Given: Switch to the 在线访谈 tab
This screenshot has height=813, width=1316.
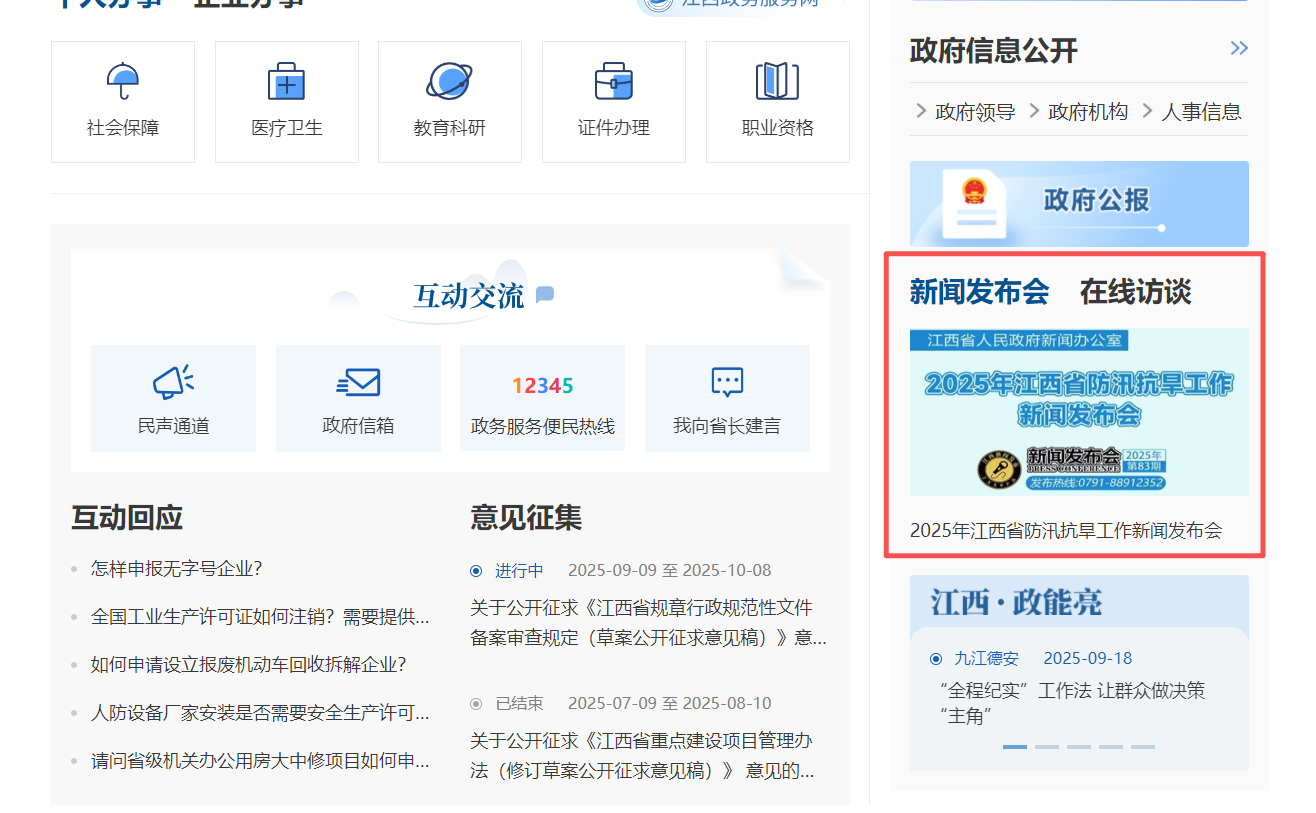Looking at the screenshot, I should [1136, 292].
